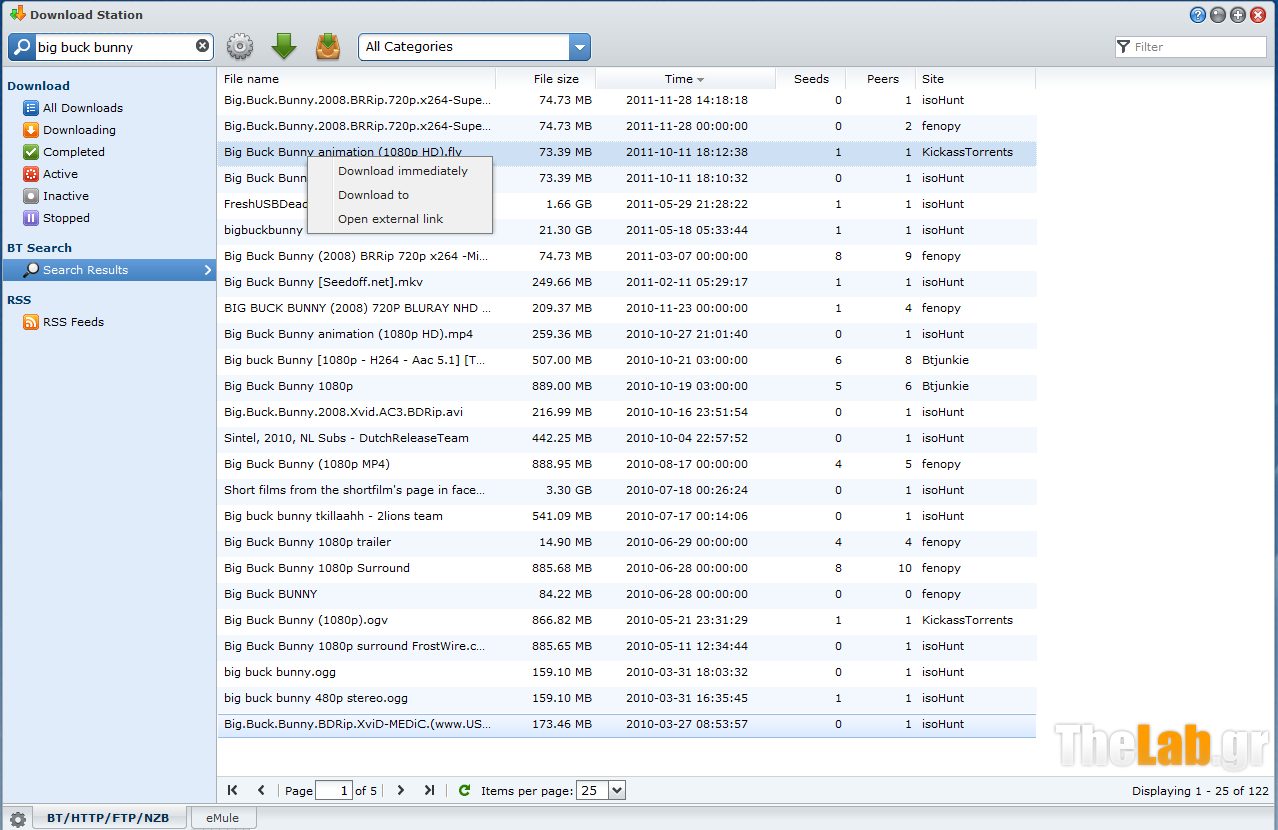Open BT search settings gear in toolbar

(x=240, y=46)
